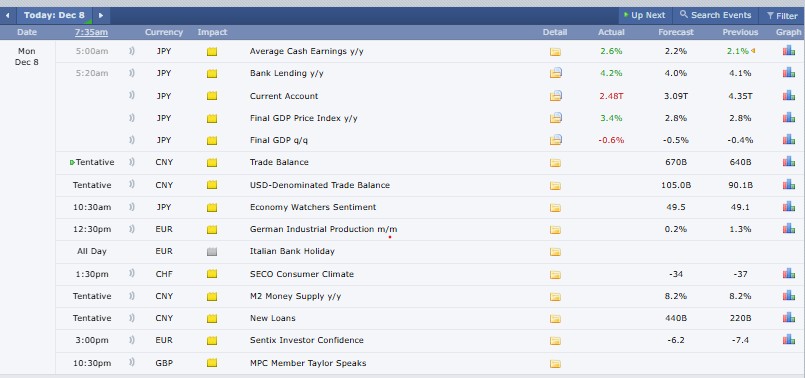Open detail folder for SECO Consumer Climate
This screenshot has height=378, width=805.
click(x=555, y=274)
